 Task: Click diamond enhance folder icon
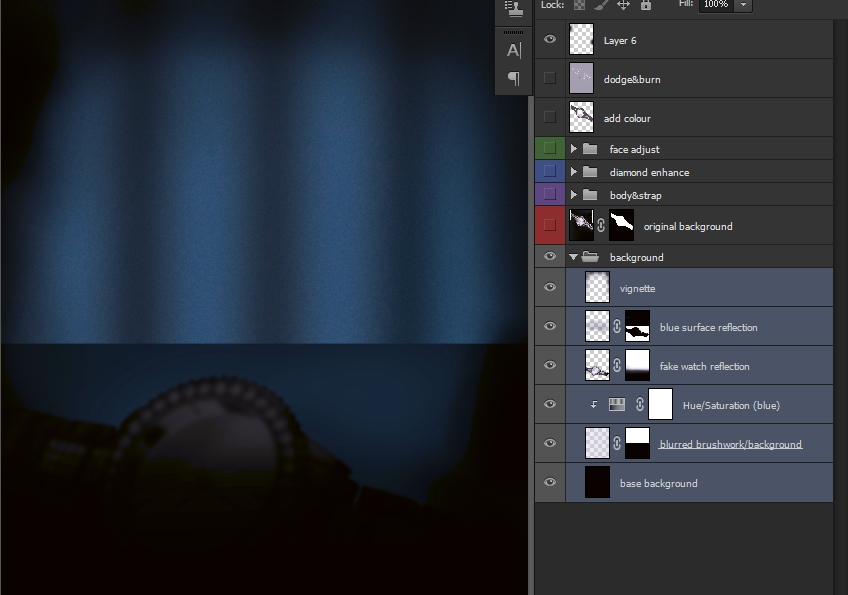click(x=590, y=172)
